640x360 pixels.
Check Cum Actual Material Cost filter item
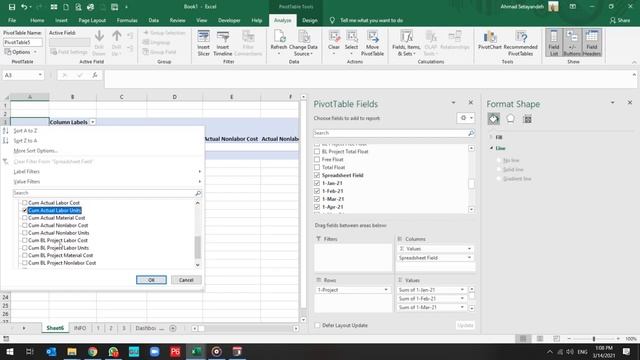coord(24,218)
